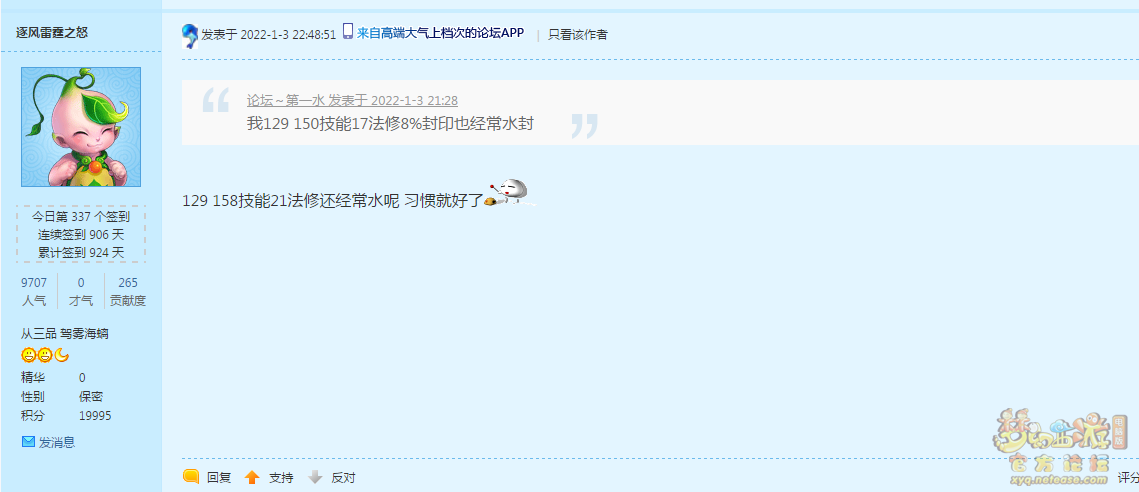Click the envelope icon beside 发消息
The image size is (1139, 492).
point(28,442)
